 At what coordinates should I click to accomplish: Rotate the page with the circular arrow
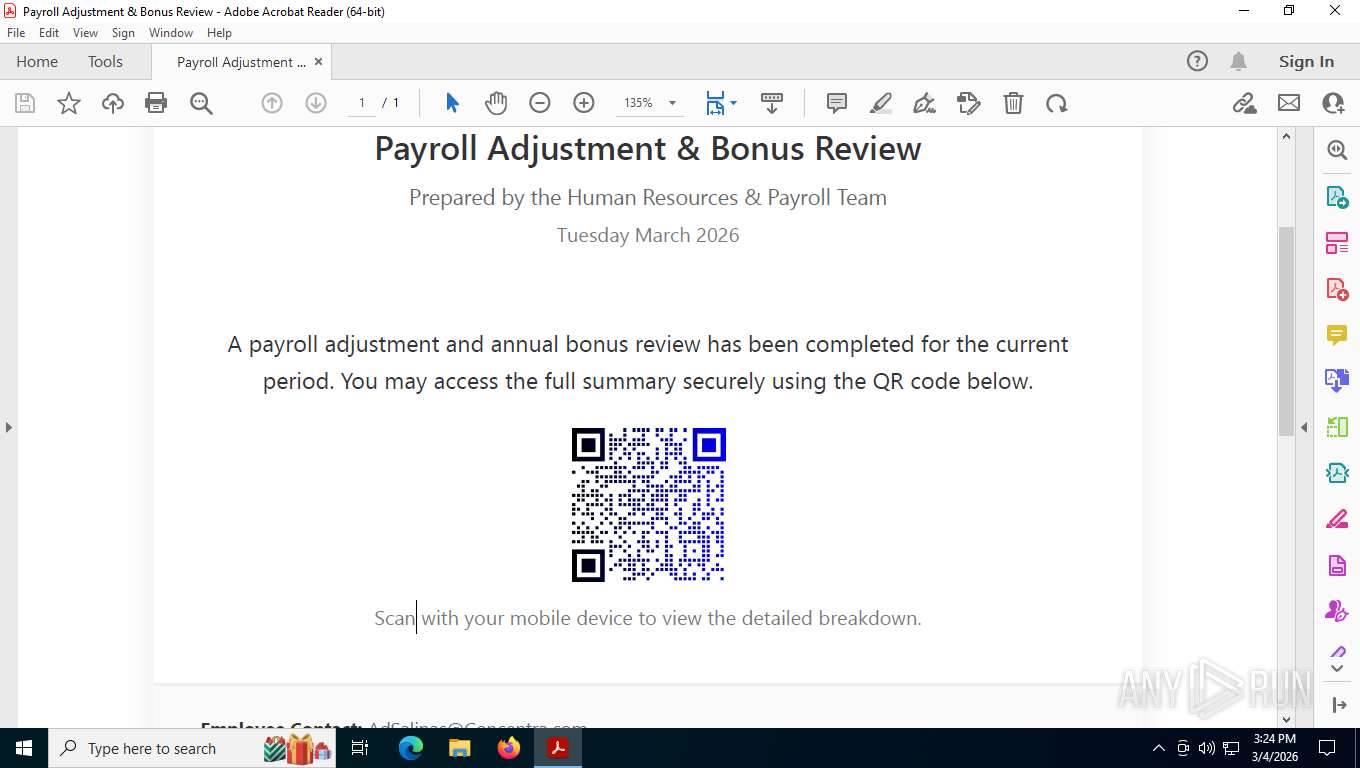pos(1057,103)
